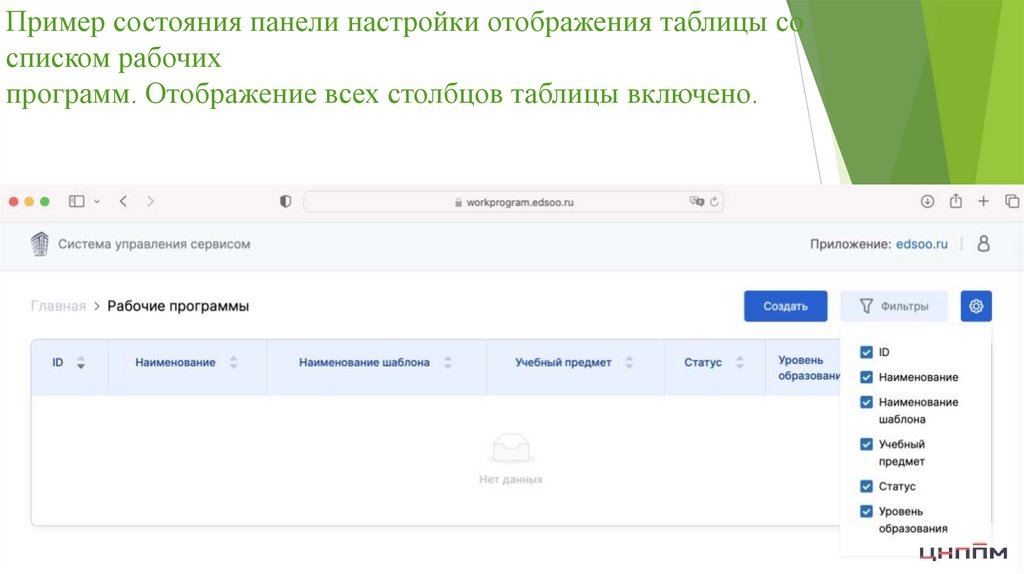This screenshot has height=574, width=1024.
Task: Uncheck the Наименование шаблона column checkbox
Action: tap(866, 402)
